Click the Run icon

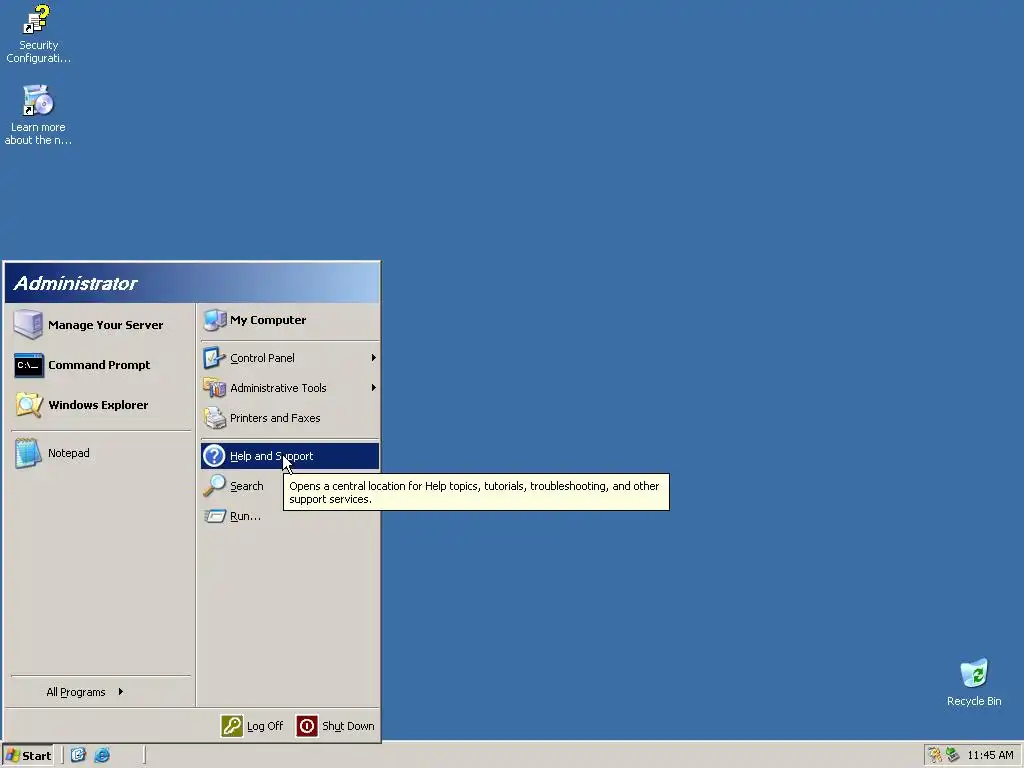(214, 516)
